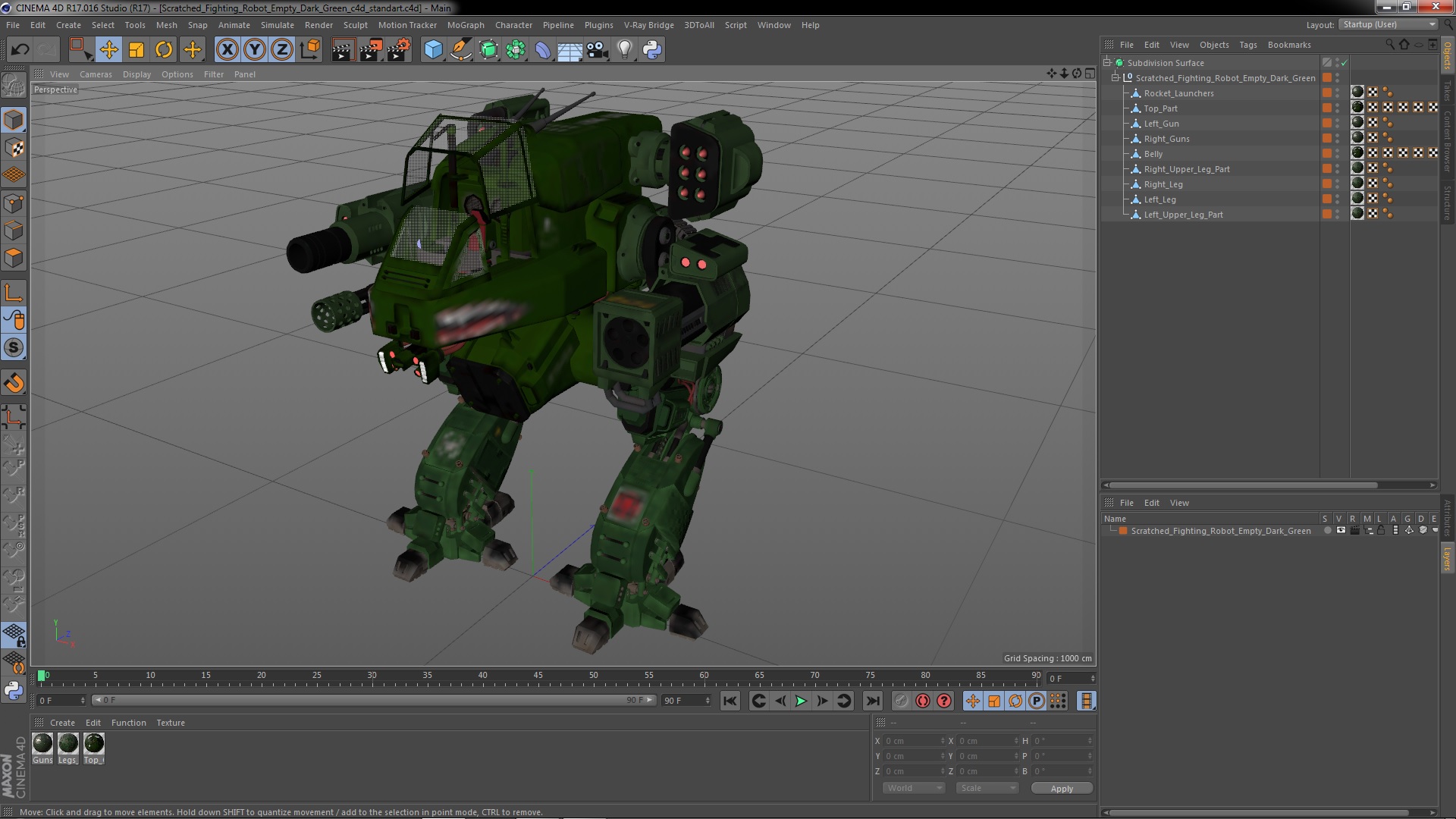Go to end of animation

point(872,701)
